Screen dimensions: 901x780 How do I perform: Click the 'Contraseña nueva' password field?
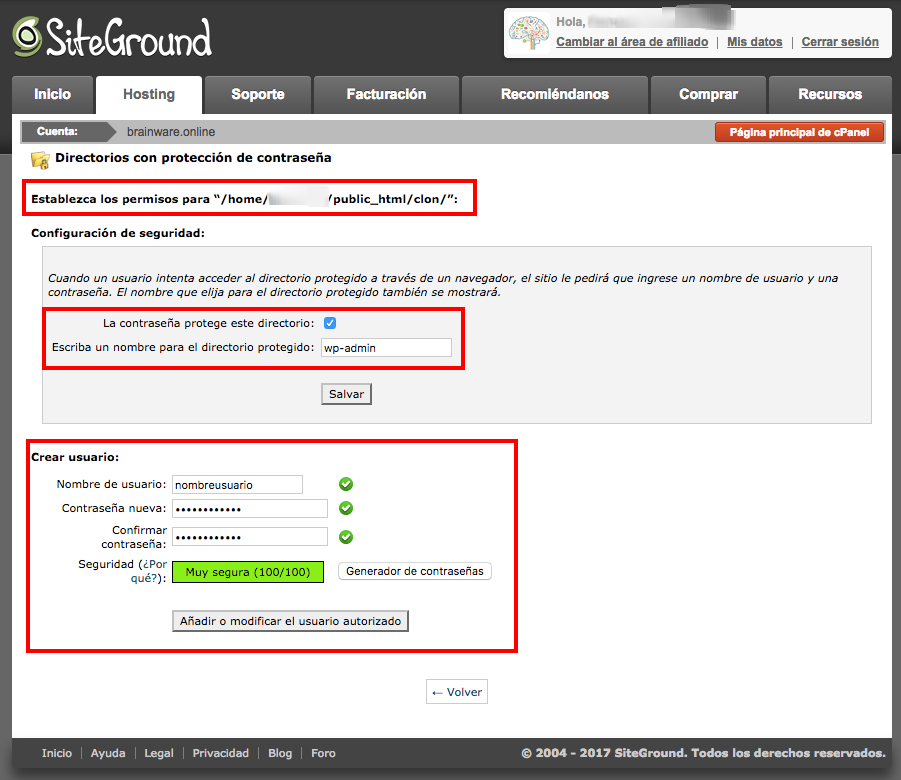[250, 509]
